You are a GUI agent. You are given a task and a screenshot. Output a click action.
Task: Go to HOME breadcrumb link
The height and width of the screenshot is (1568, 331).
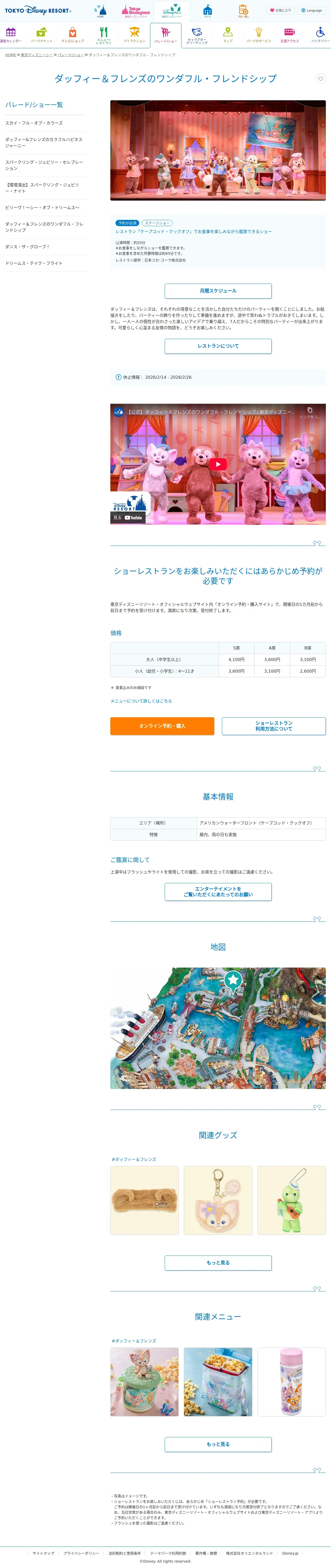point(10,55)
